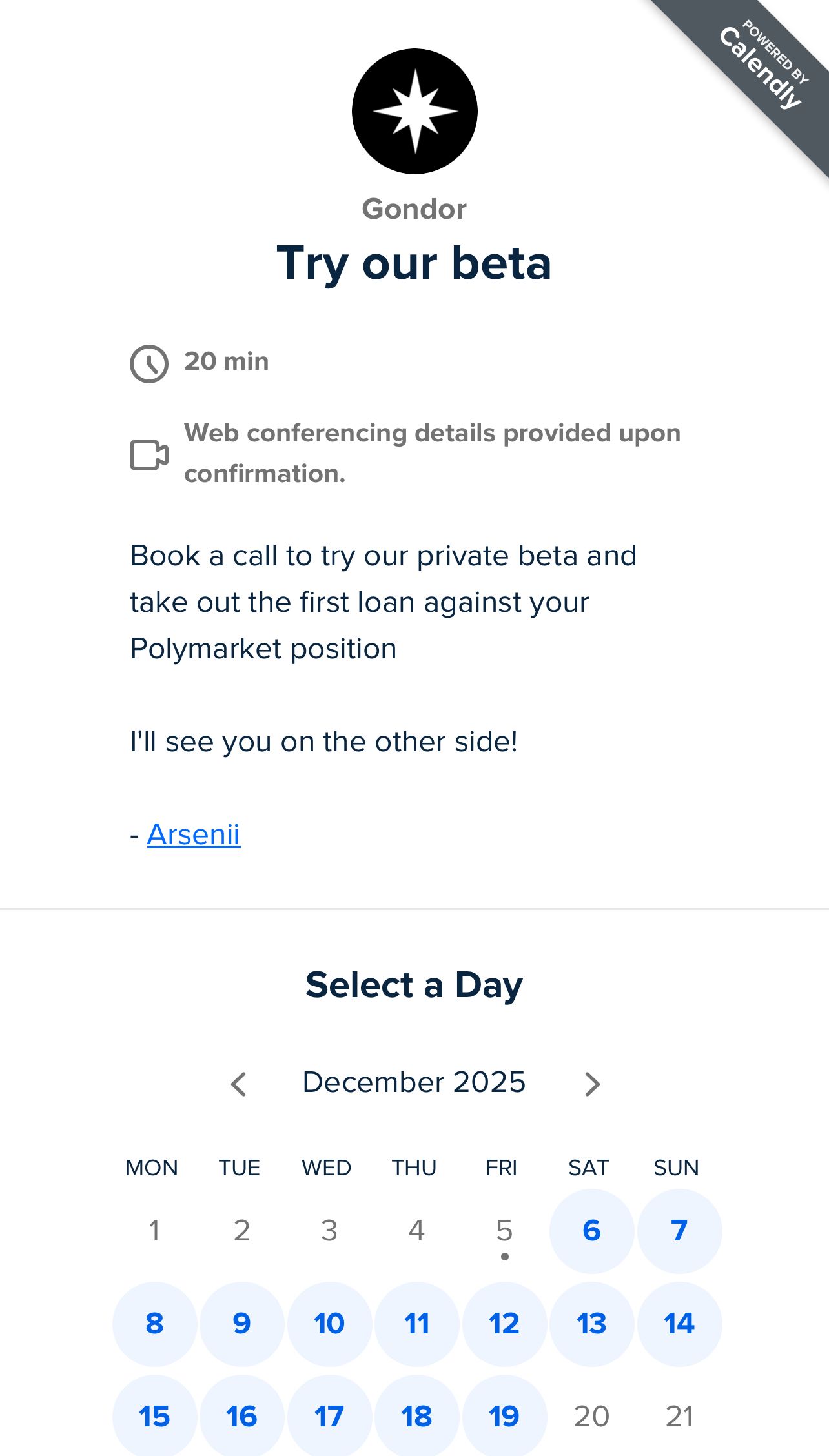Go to the previous month arrow
The image size is (829, 1456).
[239, 1084]
